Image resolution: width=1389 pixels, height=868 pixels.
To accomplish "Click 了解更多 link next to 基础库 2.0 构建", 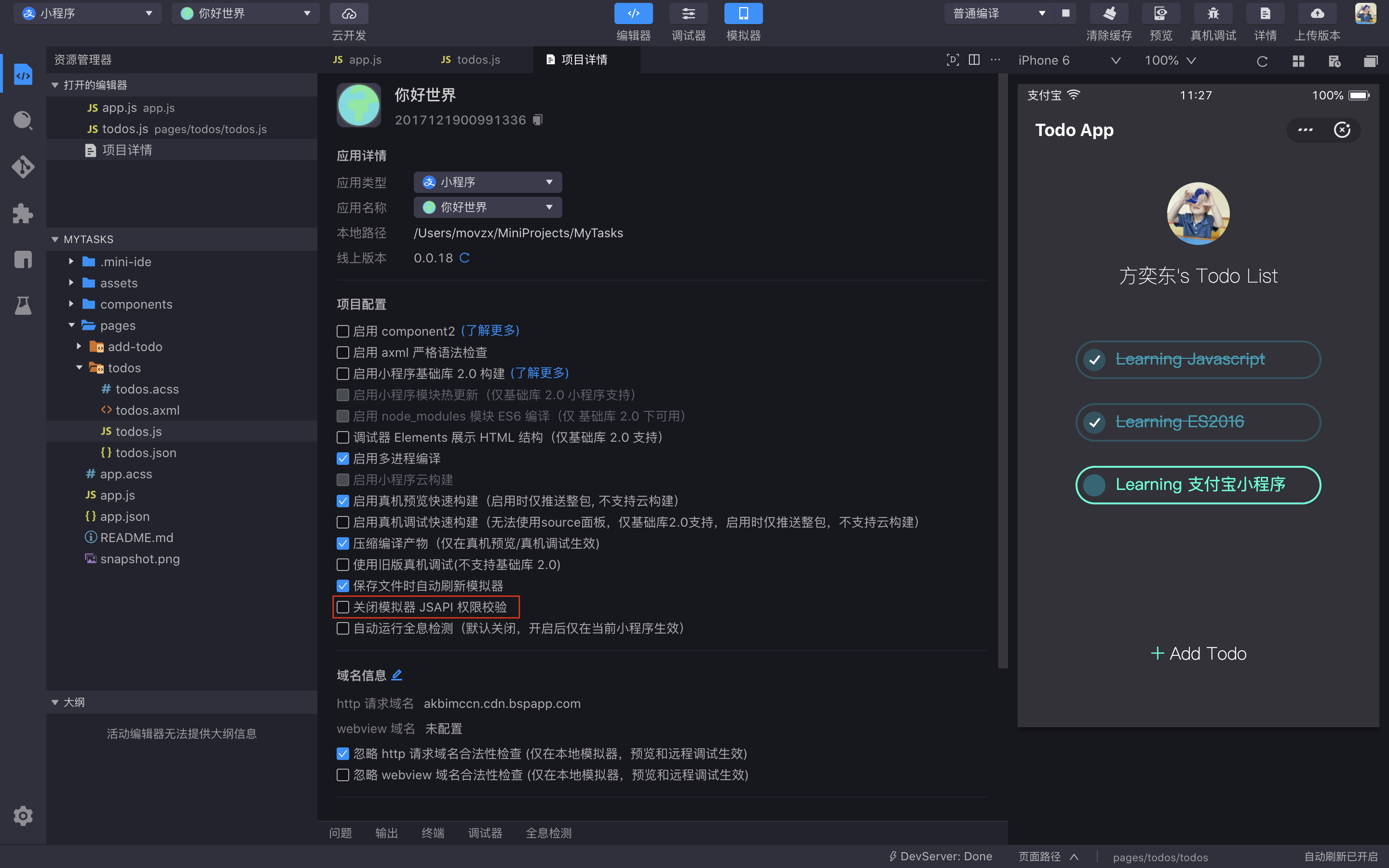I will pyautogui.click(x=539, y=373).
